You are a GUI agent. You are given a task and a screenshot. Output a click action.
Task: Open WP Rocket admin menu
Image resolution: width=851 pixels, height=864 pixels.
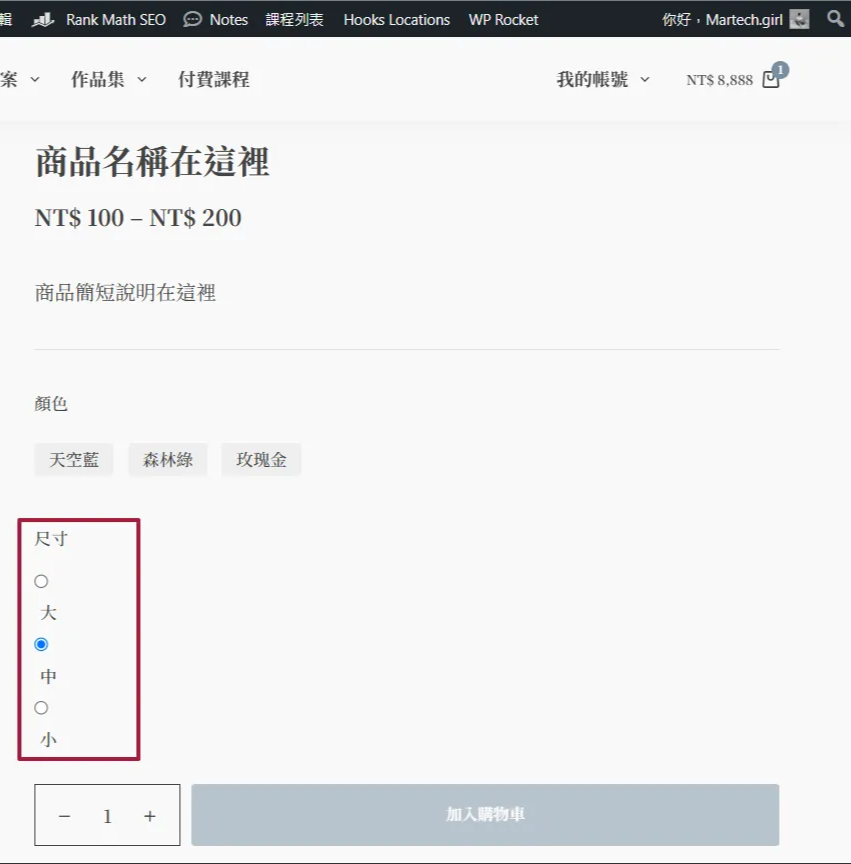503,19
